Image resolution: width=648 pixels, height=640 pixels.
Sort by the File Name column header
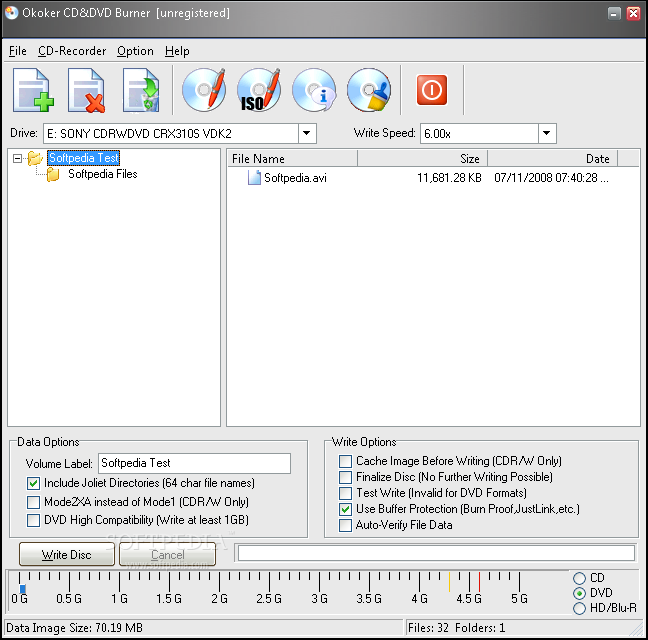[x=292, y=159]
